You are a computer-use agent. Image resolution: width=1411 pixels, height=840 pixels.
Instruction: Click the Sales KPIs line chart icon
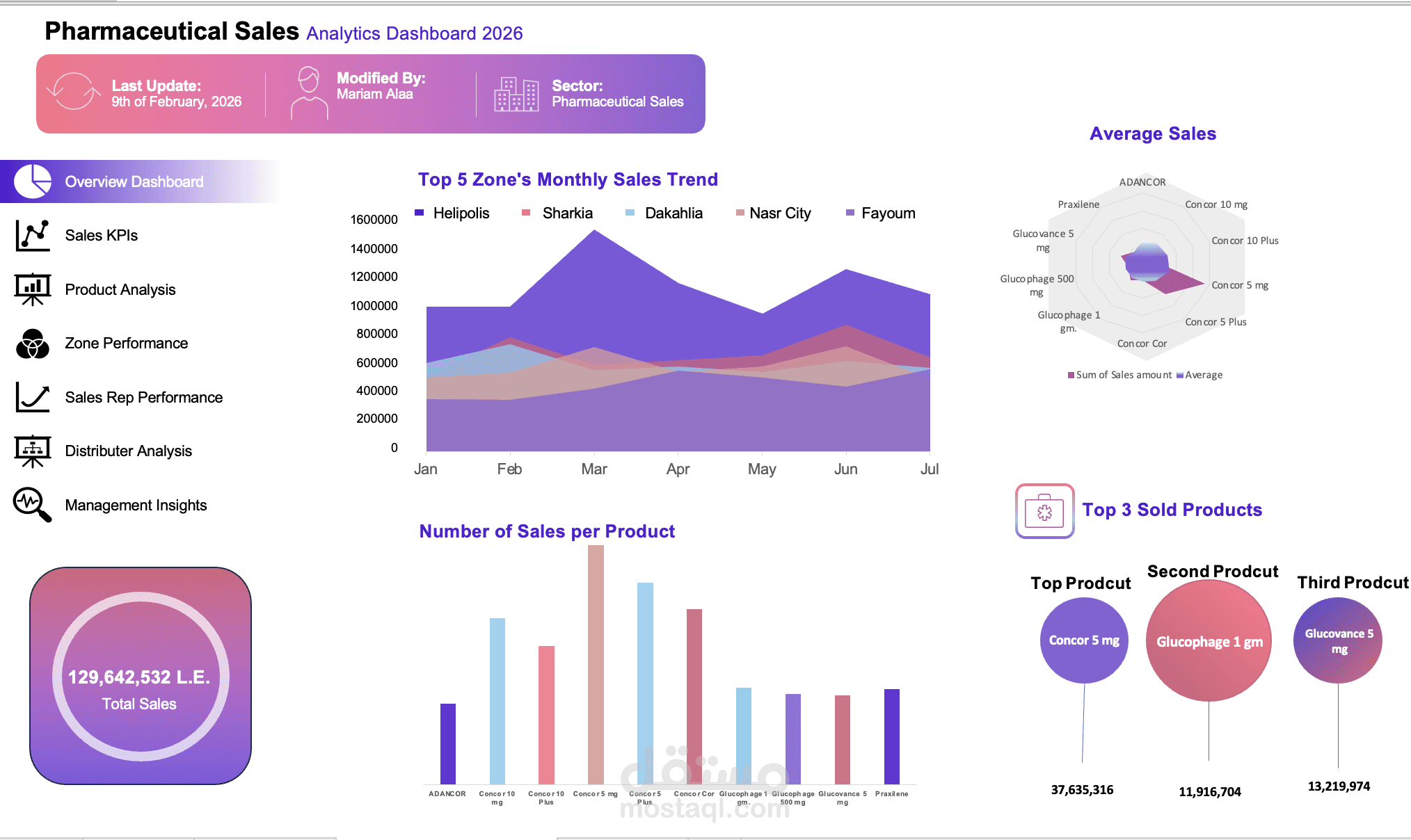pyautogui.click(x=33, y=236)
